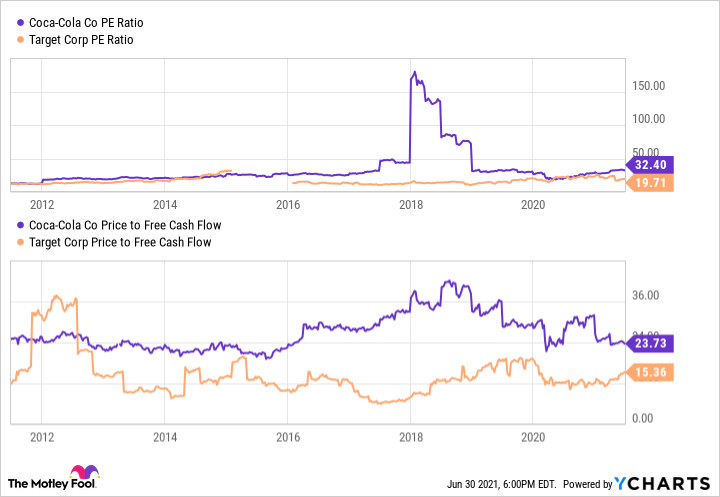Viewport: 720px width, 497px height.
Task: Click the Motley Fool jester hat icon
Action: [81, 475]
